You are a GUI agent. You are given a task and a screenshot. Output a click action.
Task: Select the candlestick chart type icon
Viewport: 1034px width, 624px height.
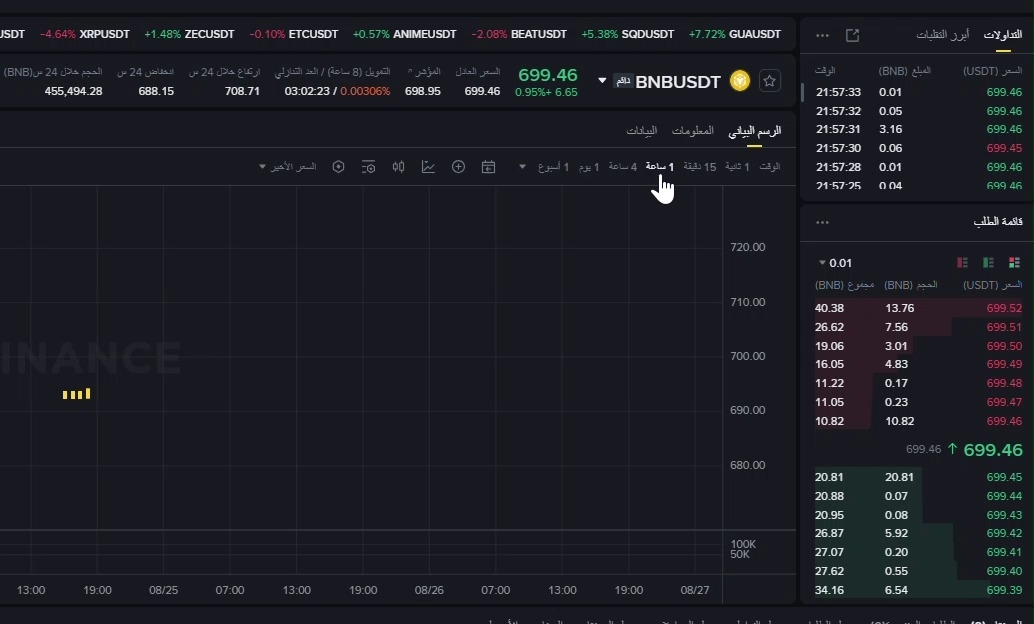[x=398, y=167]
